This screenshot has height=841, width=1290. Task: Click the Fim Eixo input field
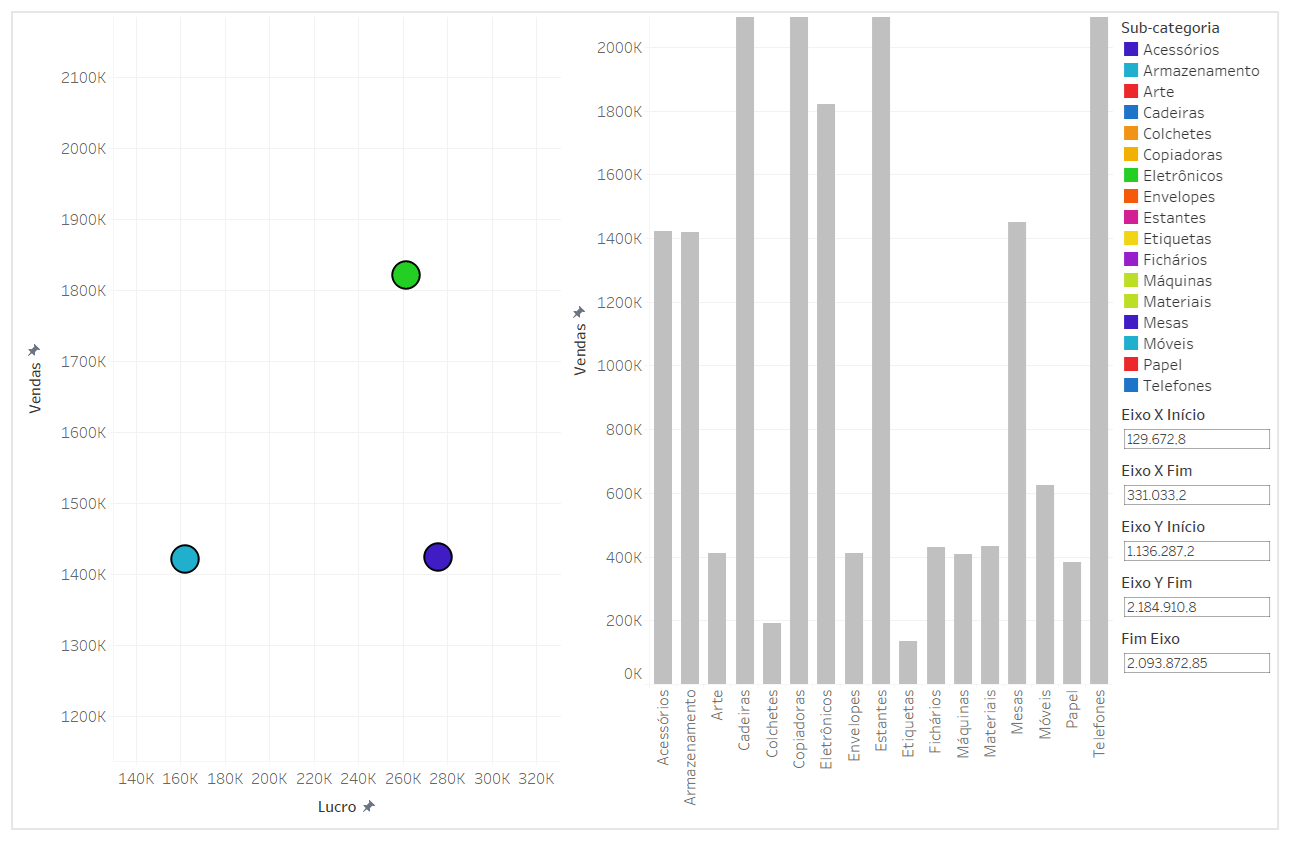click(1197, 663)
